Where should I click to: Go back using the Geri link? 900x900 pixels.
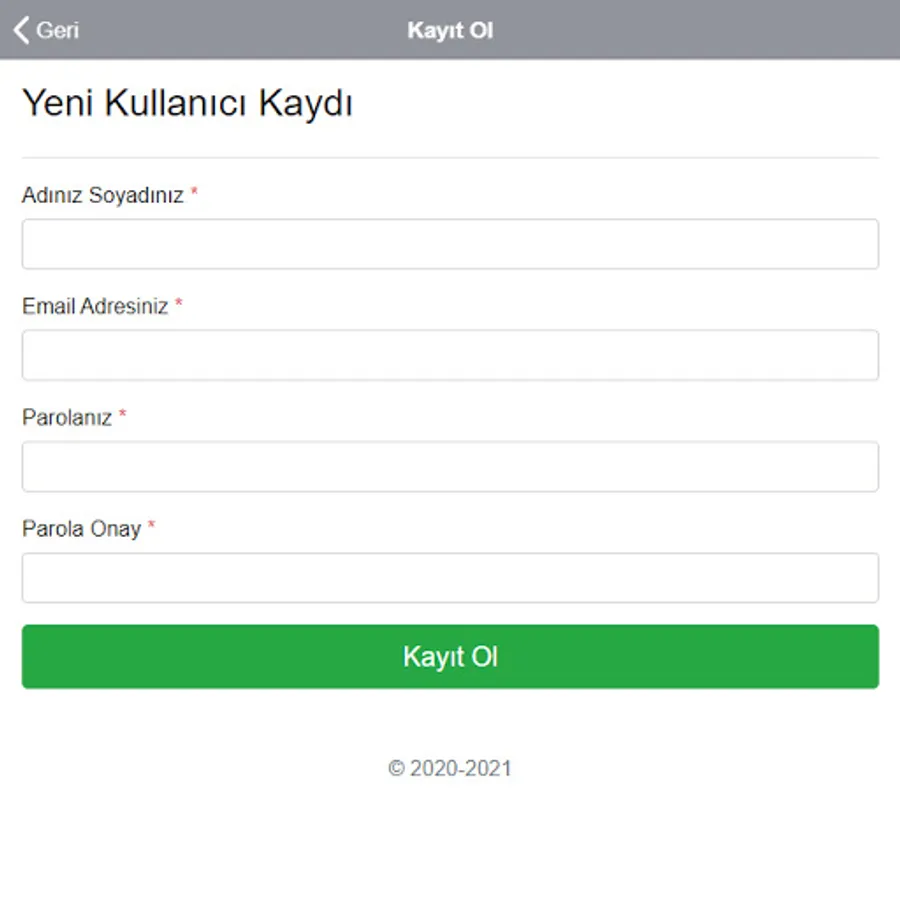(x=57, y=30)
